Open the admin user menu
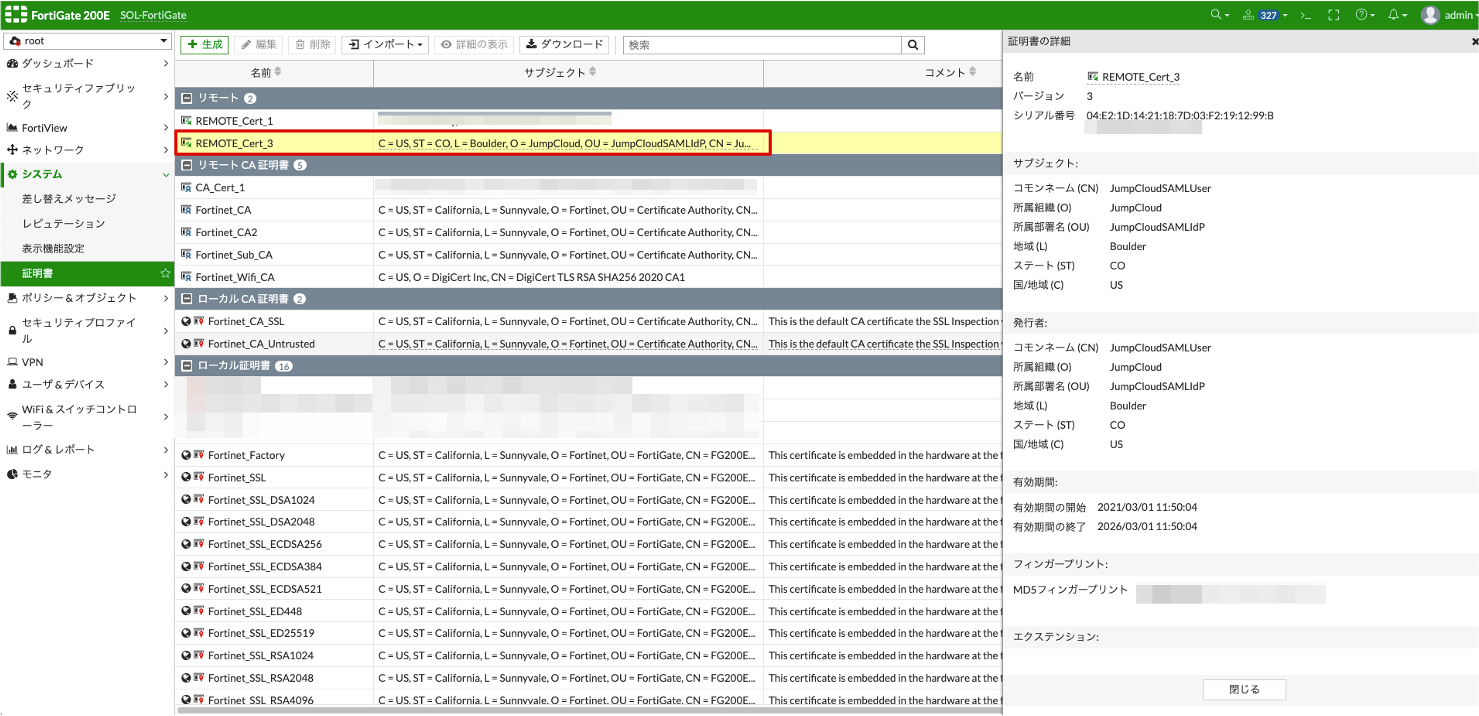The width and height of the screenshot is (1479, 716). pyautogui.click(x=1447, y=15)
